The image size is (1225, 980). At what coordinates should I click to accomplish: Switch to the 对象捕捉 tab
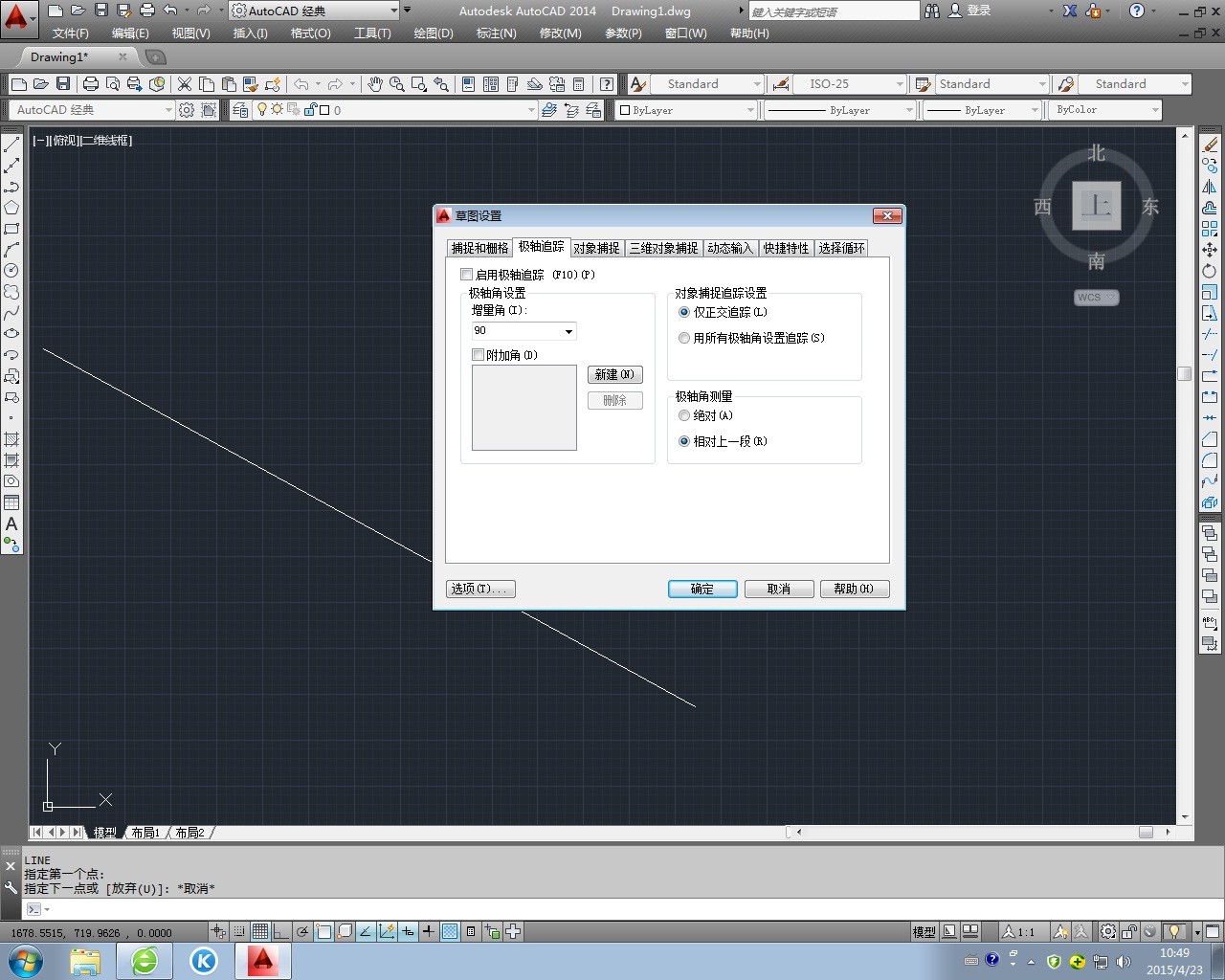pyautogui.click(x=596, y=248)
